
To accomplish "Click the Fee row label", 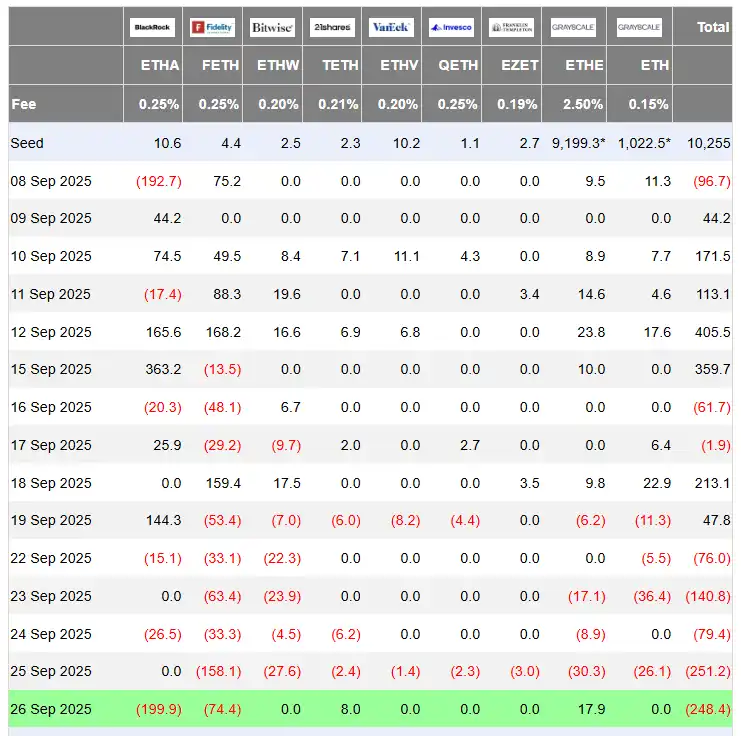I will 23,103.
